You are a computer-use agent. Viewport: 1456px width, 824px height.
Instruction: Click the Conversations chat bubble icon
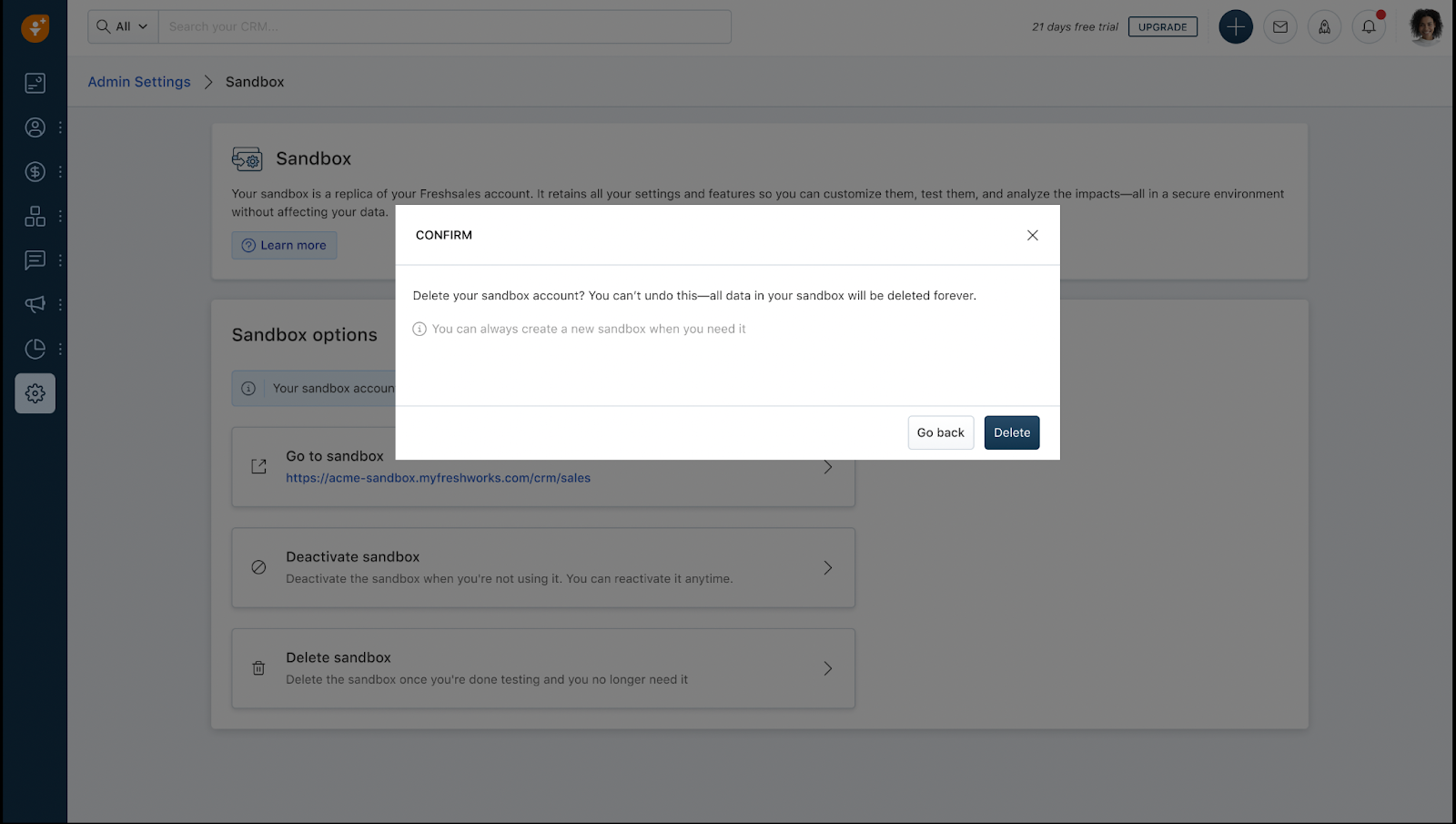pyautogui.click(x=35, y=260)
